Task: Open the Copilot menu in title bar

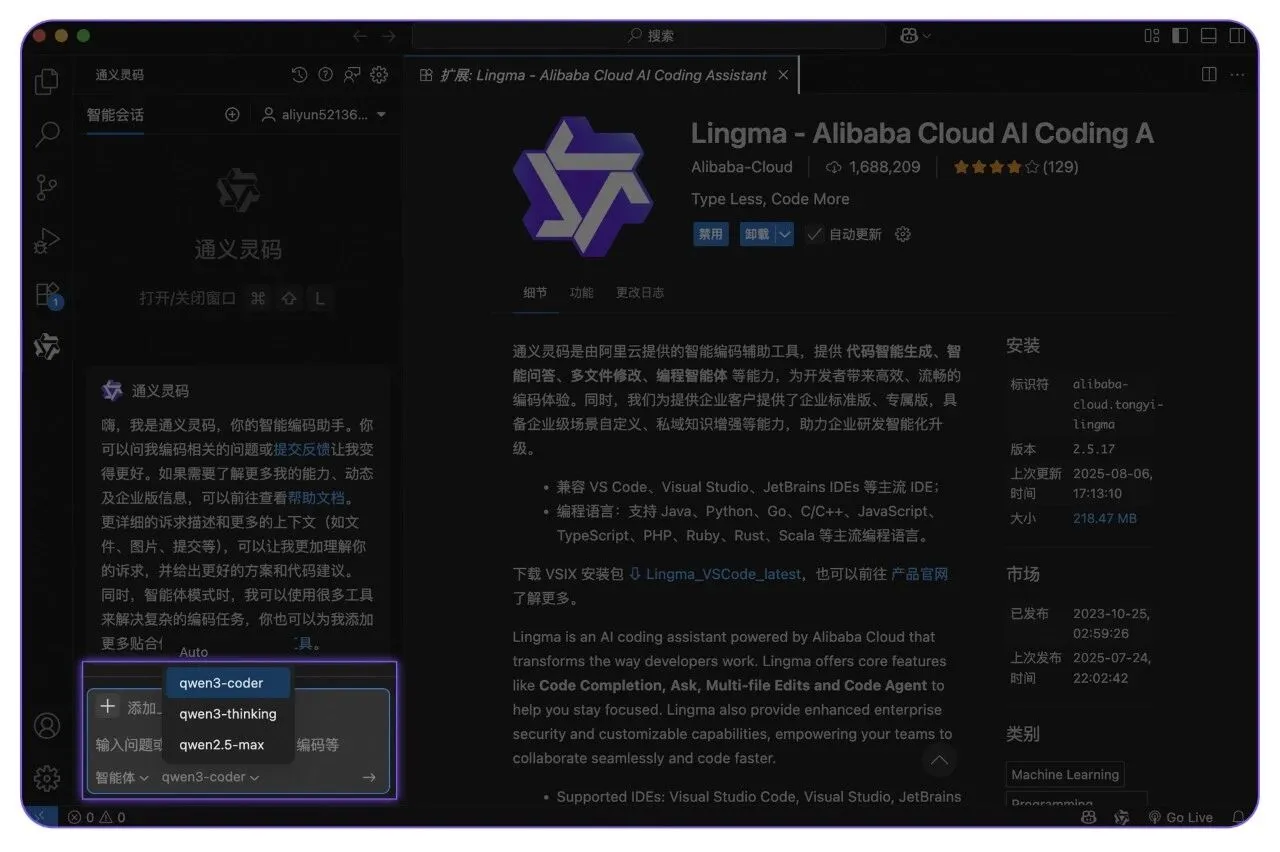Action: point(915,36)
